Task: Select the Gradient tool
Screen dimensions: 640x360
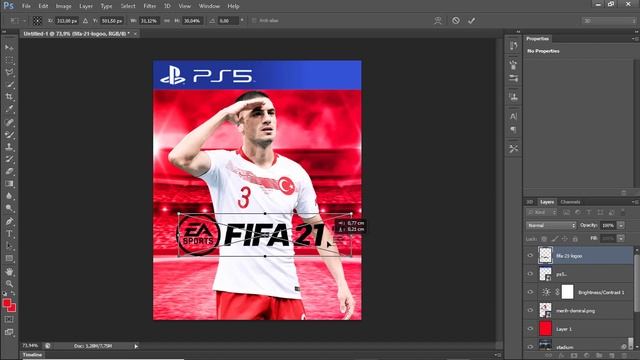Action: (9, 183)
